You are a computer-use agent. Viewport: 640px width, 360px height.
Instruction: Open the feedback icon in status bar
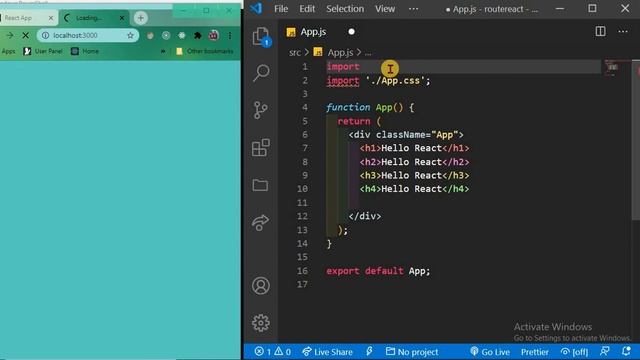click(x=604, y=351)
